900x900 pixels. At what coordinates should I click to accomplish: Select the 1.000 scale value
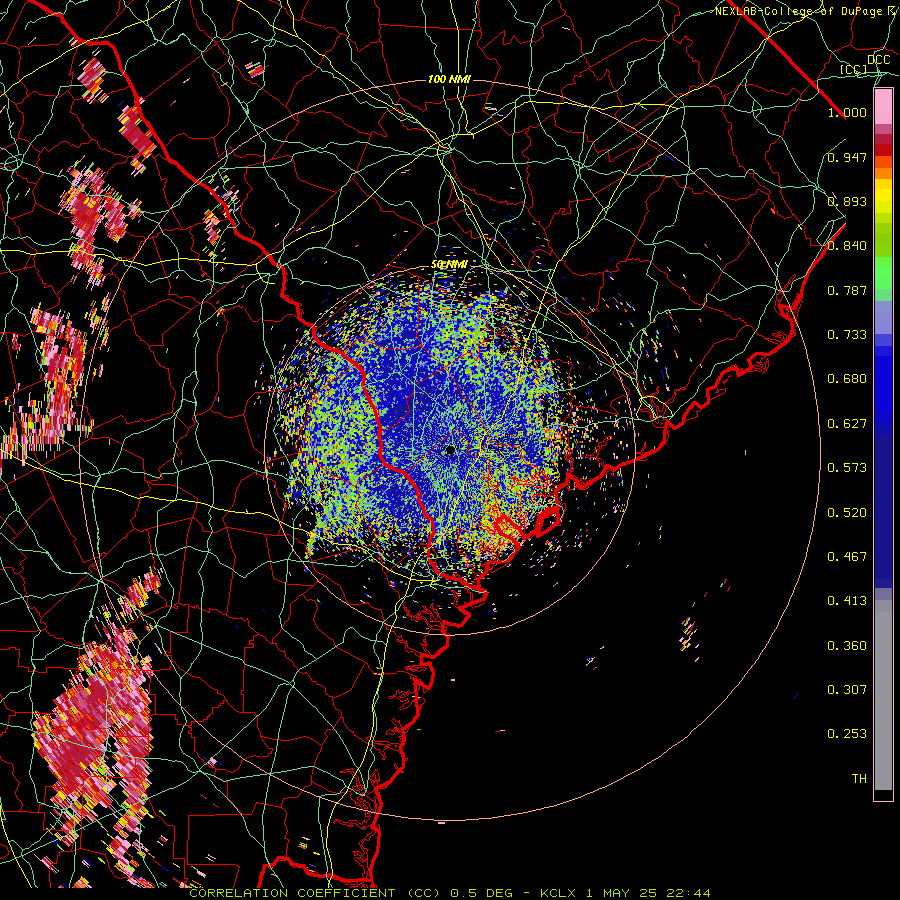847,112
